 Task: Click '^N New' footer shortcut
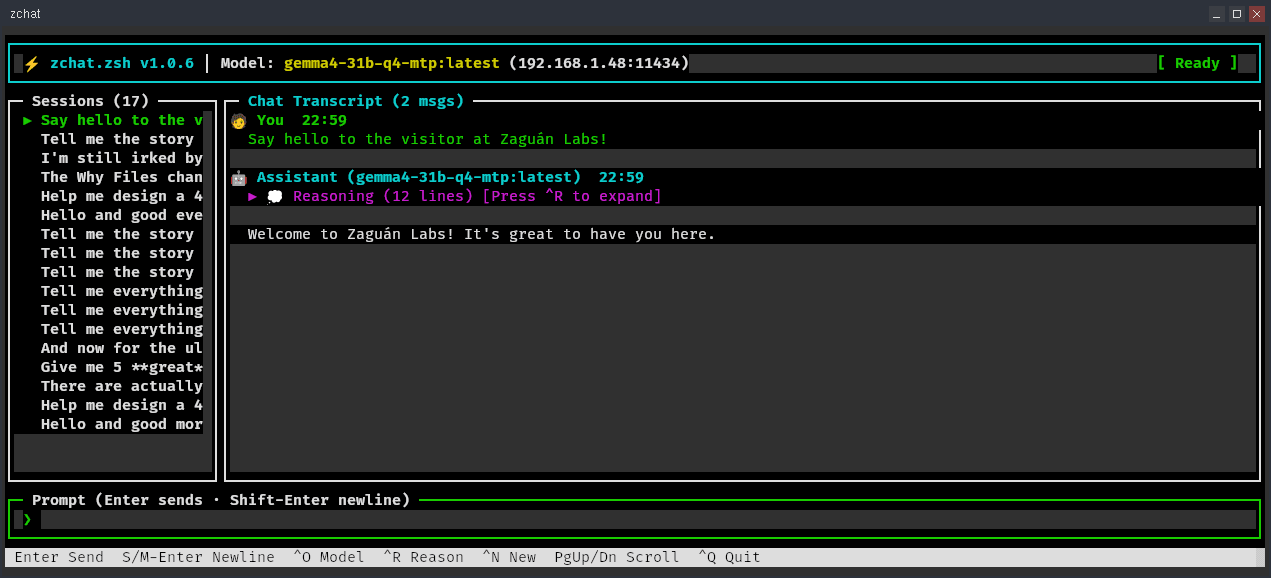509,557
